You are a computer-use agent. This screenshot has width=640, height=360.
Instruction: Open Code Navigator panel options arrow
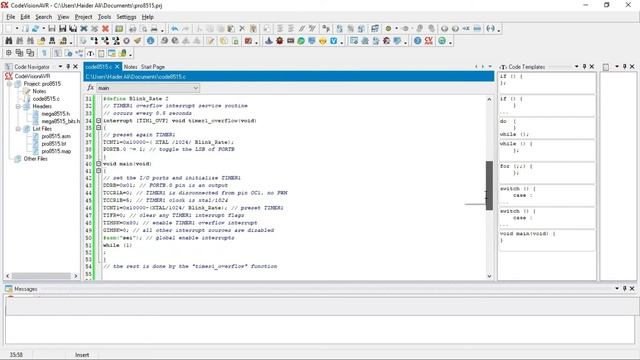pyautogui.click(x=60, y=67)
